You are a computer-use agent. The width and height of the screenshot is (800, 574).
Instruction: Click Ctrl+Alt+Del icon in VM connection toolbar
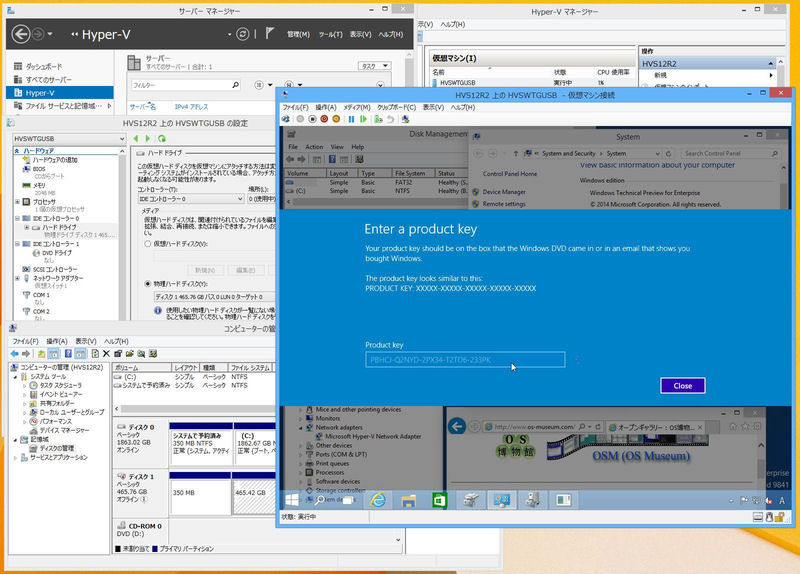click(286, 119)
